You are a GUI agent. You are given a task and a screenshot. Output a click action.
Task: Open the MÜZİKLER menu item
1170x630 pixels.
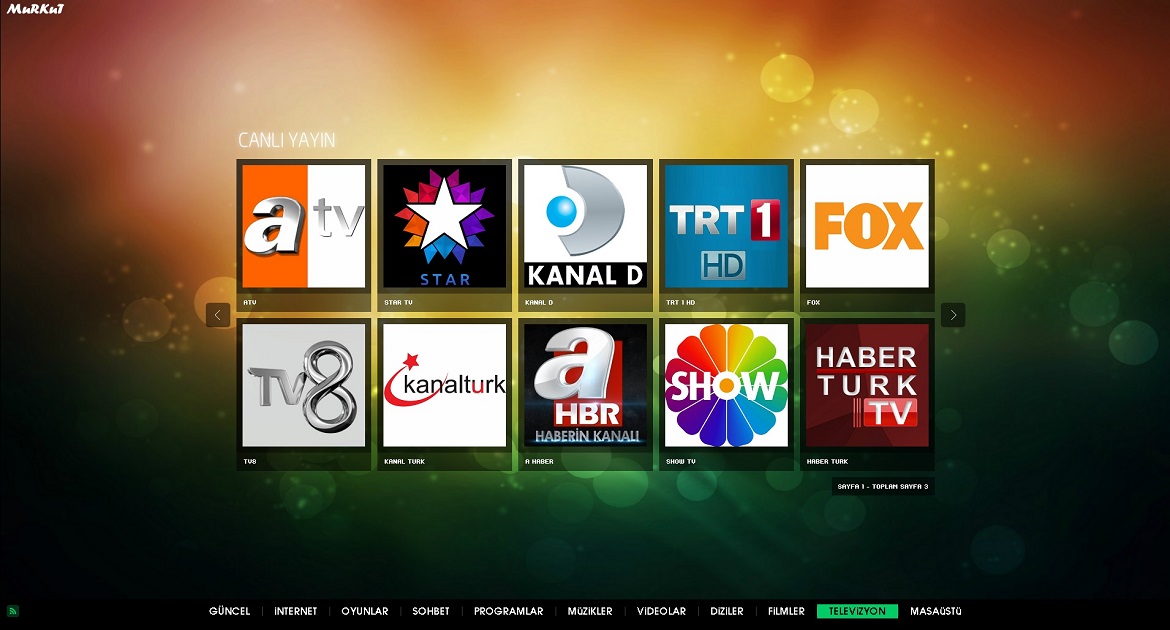[590, 611]
